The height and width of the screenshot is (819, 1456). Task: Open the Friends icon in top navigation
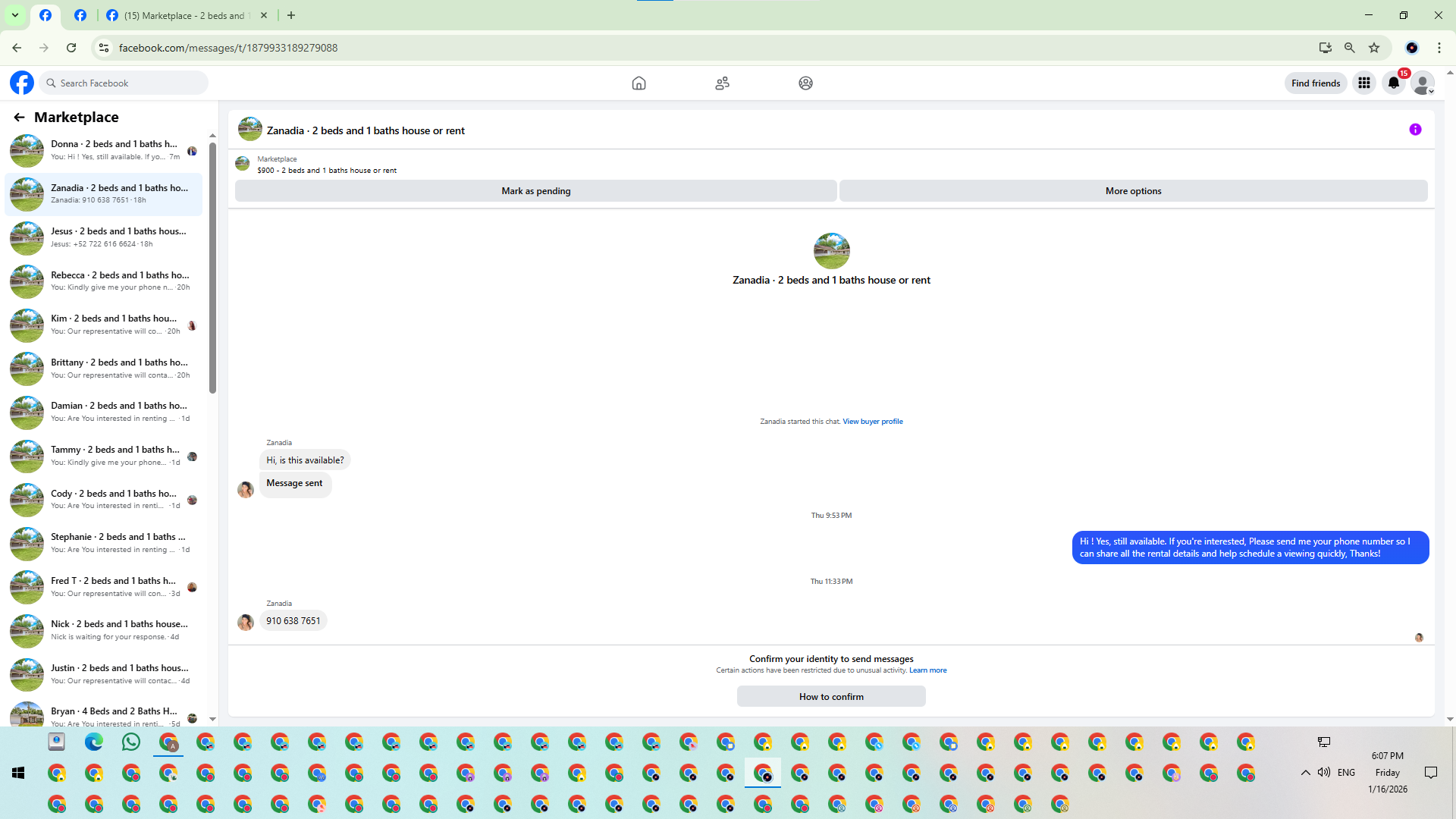tap(722, 83)
